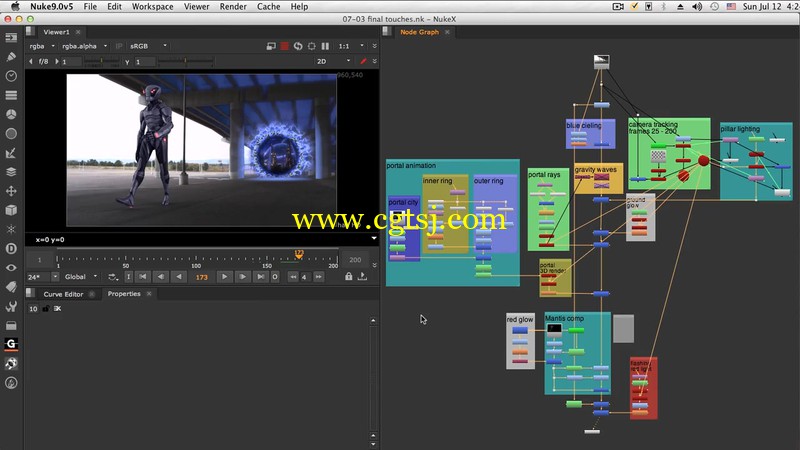
Task: Select the portal animation backdrop label
Action: [411, 166]
